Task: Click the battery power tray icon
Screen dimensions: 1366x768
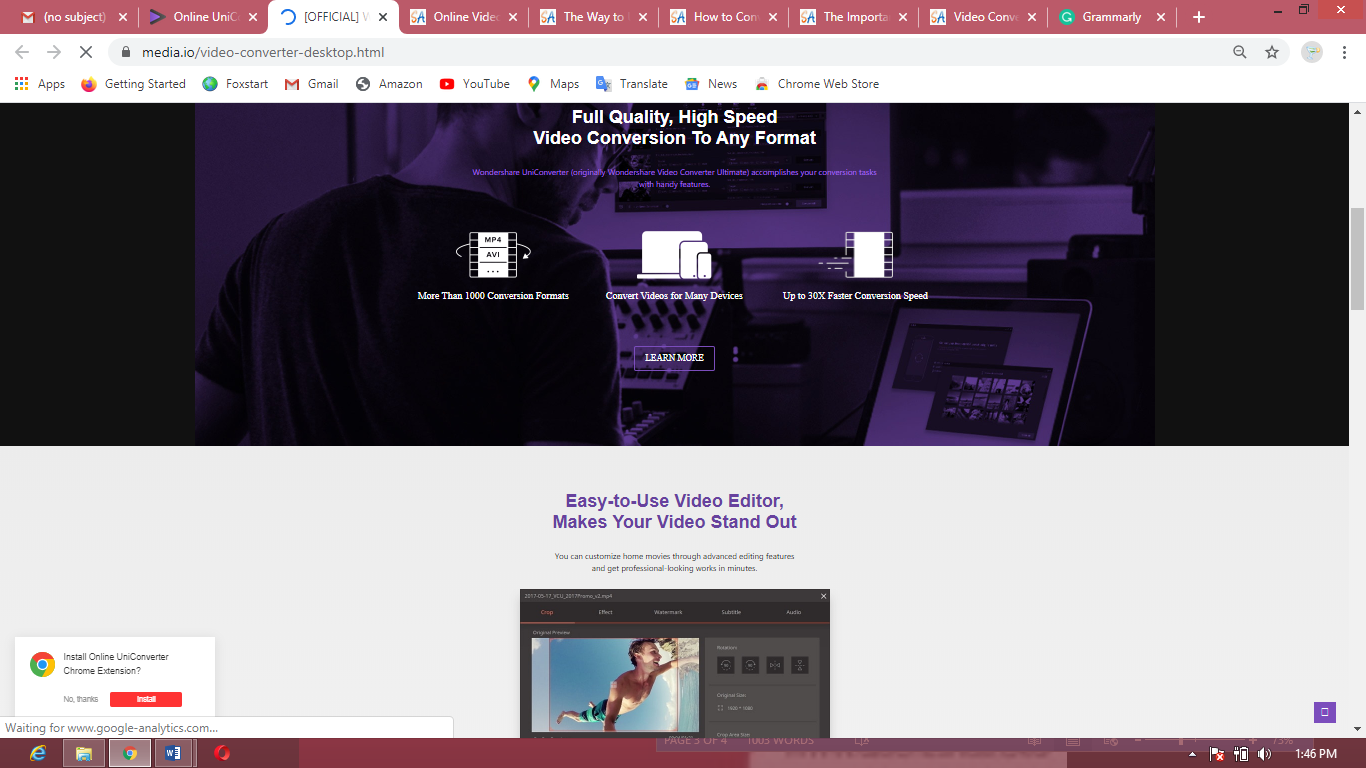Action: pos(1242,754)
